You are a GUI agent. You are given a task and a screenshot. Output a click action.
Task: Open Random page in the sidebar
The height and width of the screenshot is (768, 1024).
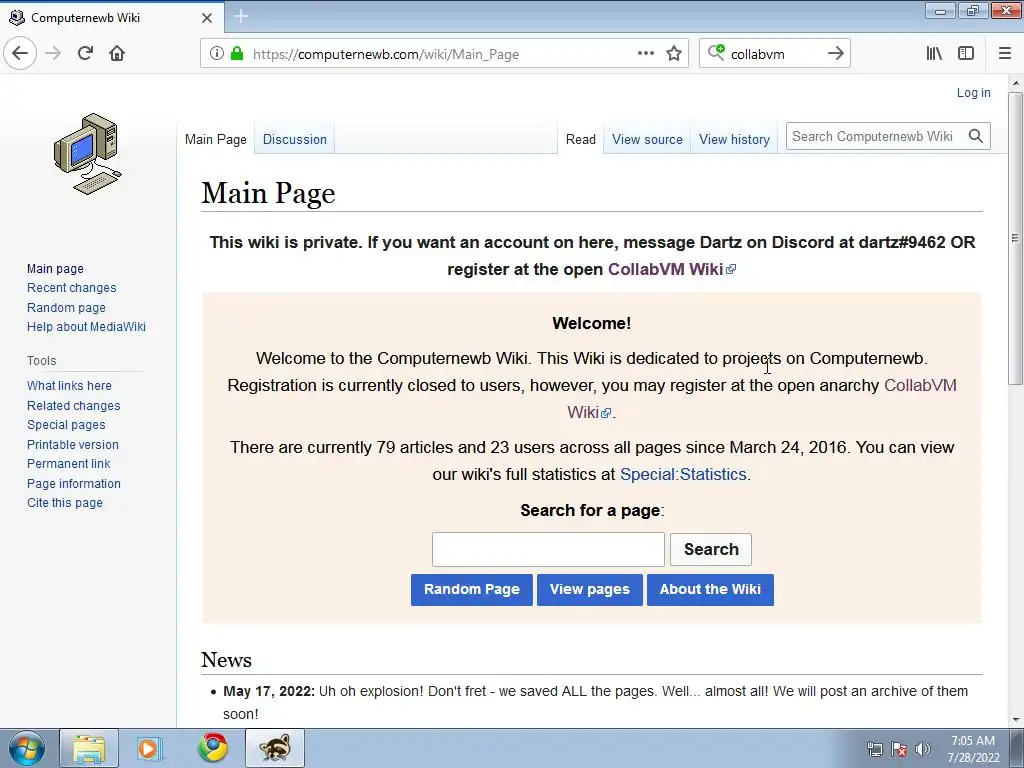pyautogui.click(x=66, y=308)
